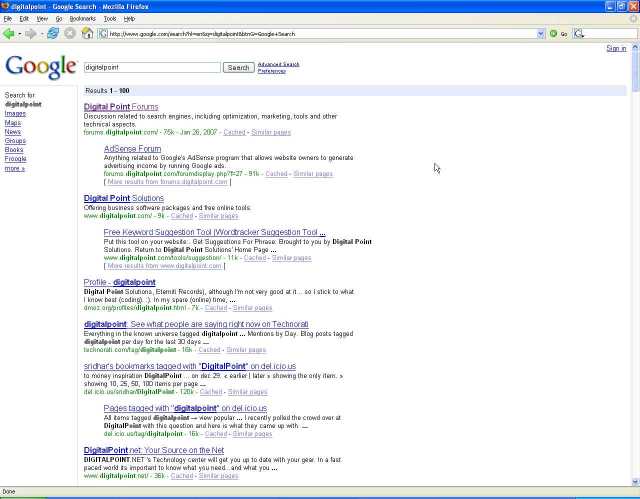The width and height of the screenshot is (640, 499).
Task: Open the 'Profile - digitalpoint' result
Action: 120,282
